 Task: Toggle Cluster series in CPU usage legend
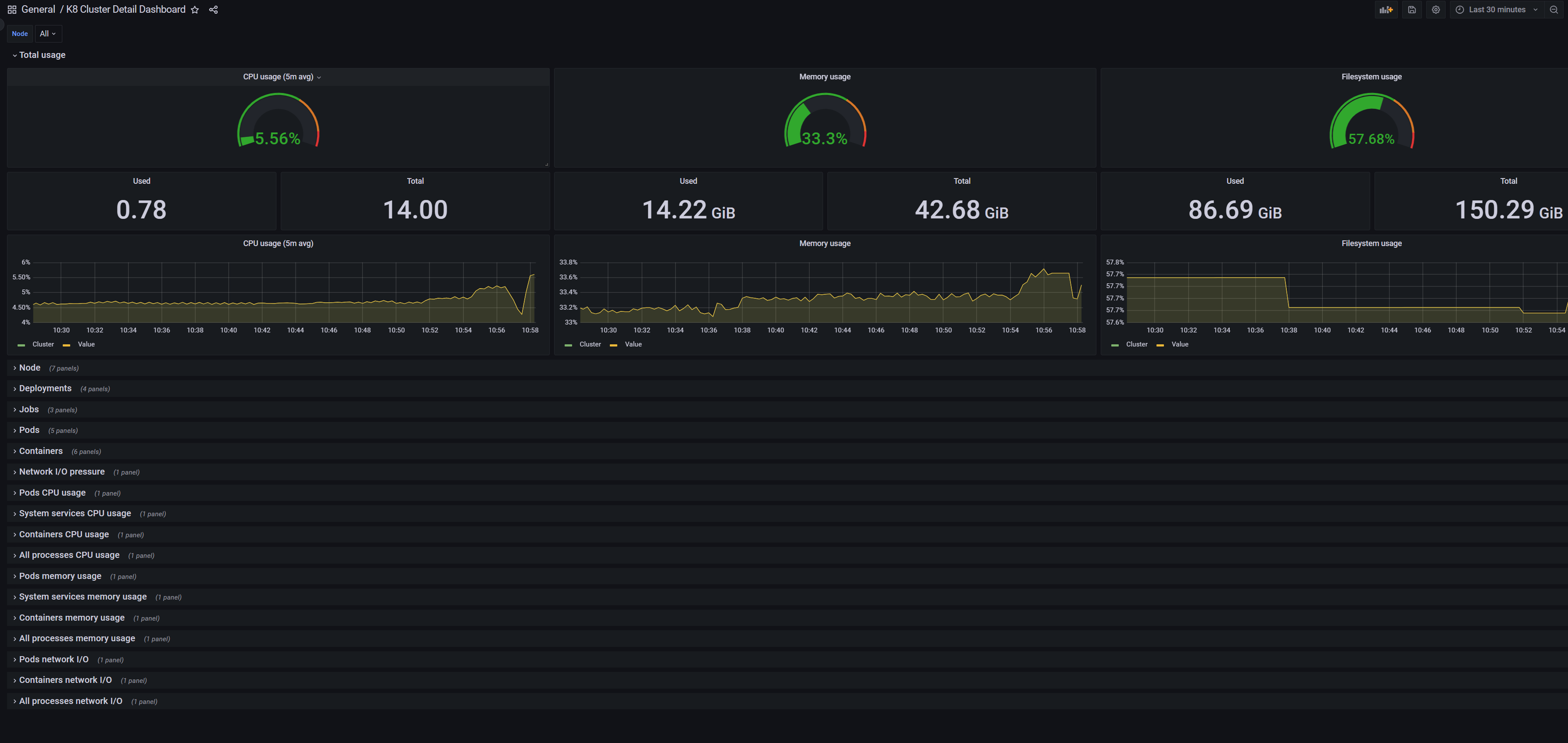pyautogui.click(x=43, y=344)
